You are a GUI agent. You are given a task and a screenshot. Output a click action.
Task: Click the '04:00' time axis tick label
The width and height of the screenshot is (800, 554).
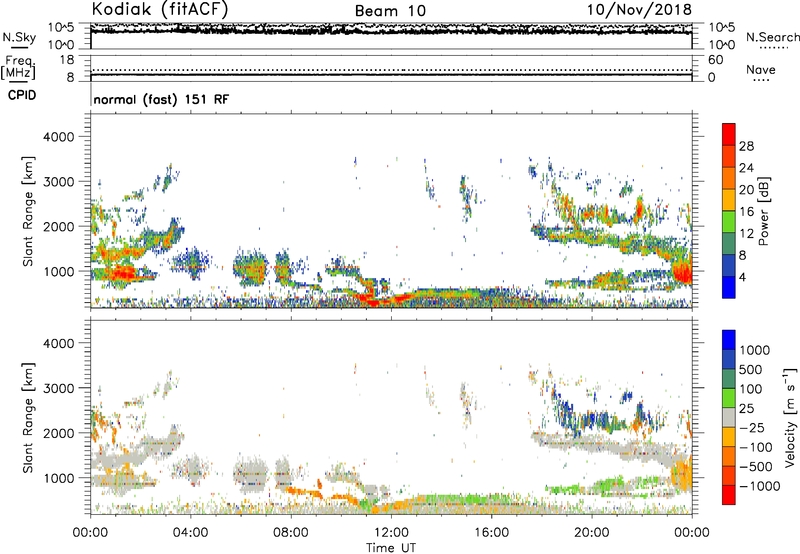tap(191, 533)
